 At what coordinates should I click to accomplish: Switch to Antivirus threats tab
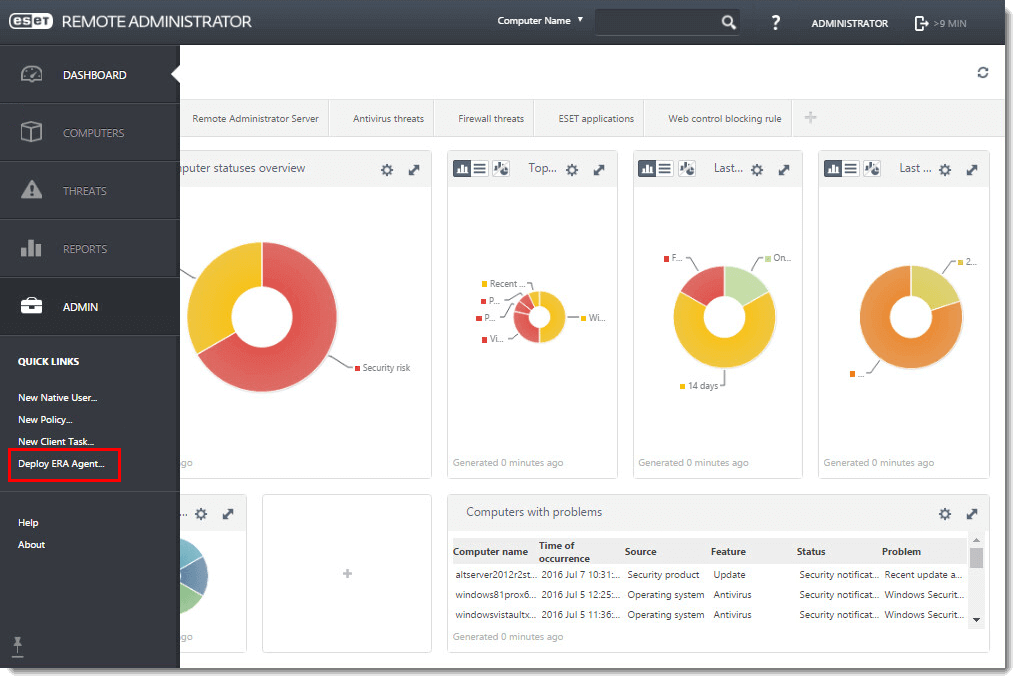tap(388, 118)
